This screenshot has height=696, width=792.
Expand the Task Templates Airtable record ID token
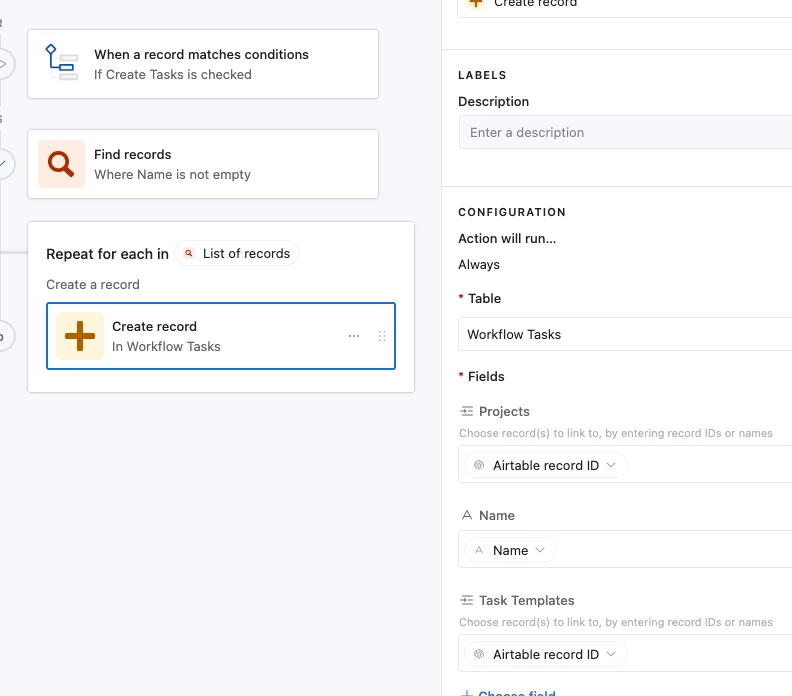(546, 654)
